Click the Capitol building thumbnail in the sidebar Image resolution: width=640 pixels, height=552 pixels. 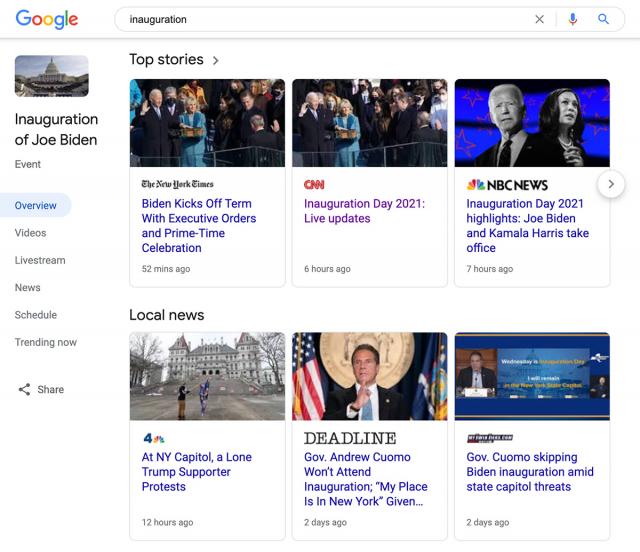coord(52,76)
